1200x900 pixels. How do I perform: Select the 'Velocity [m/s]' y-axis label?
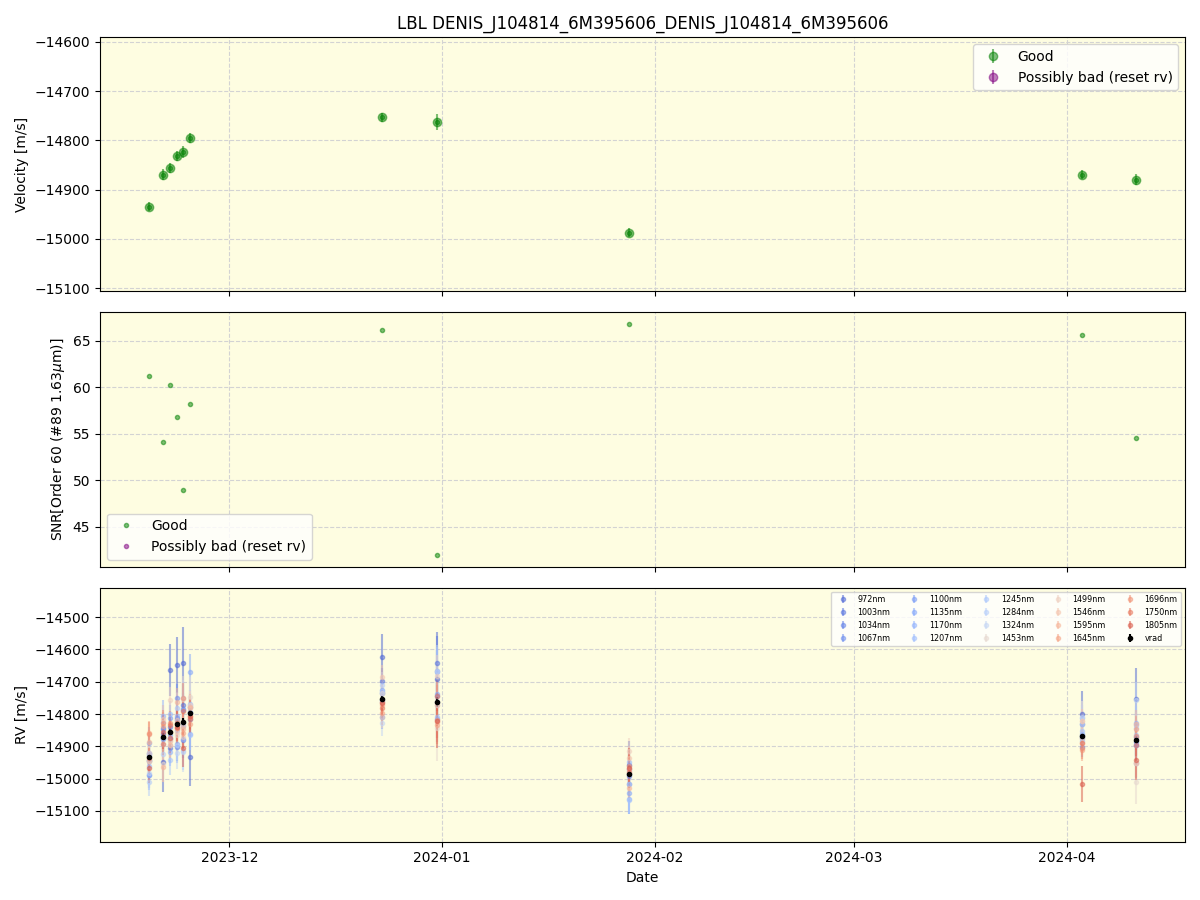[x=21, y=164]
